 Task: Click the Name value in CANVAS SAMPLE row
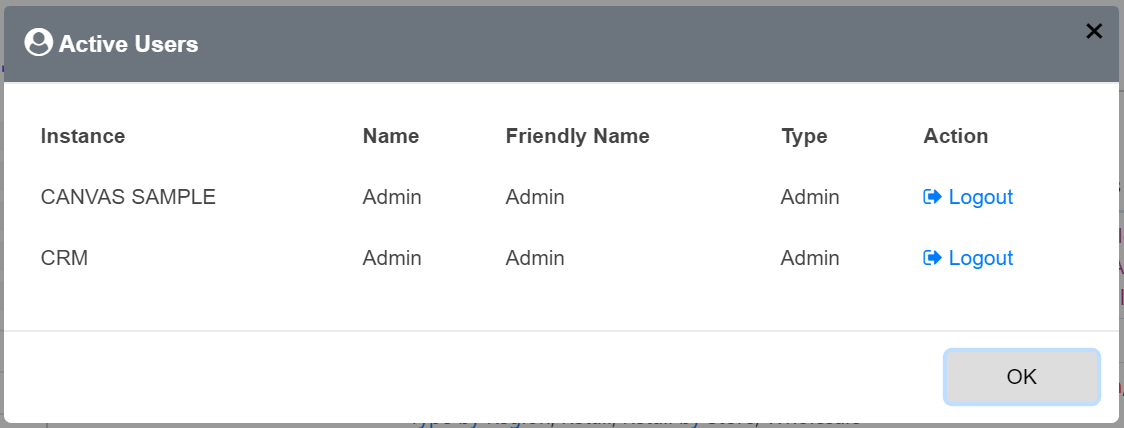pos(392,197)
